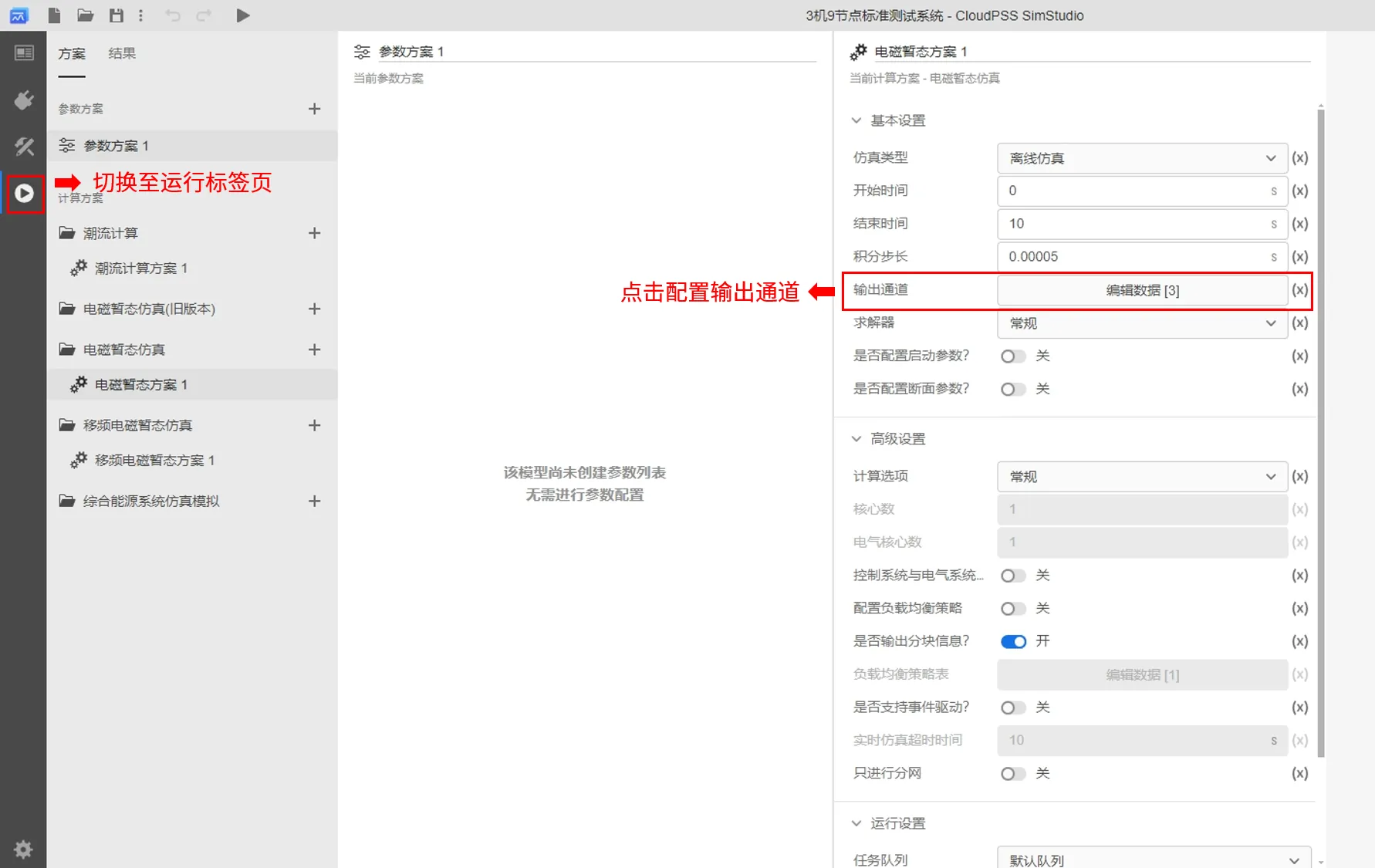Toggle 是否配置启动参数? switch
The width and height of the screenshot is (1375, 868).
(x=1013, y=356)
